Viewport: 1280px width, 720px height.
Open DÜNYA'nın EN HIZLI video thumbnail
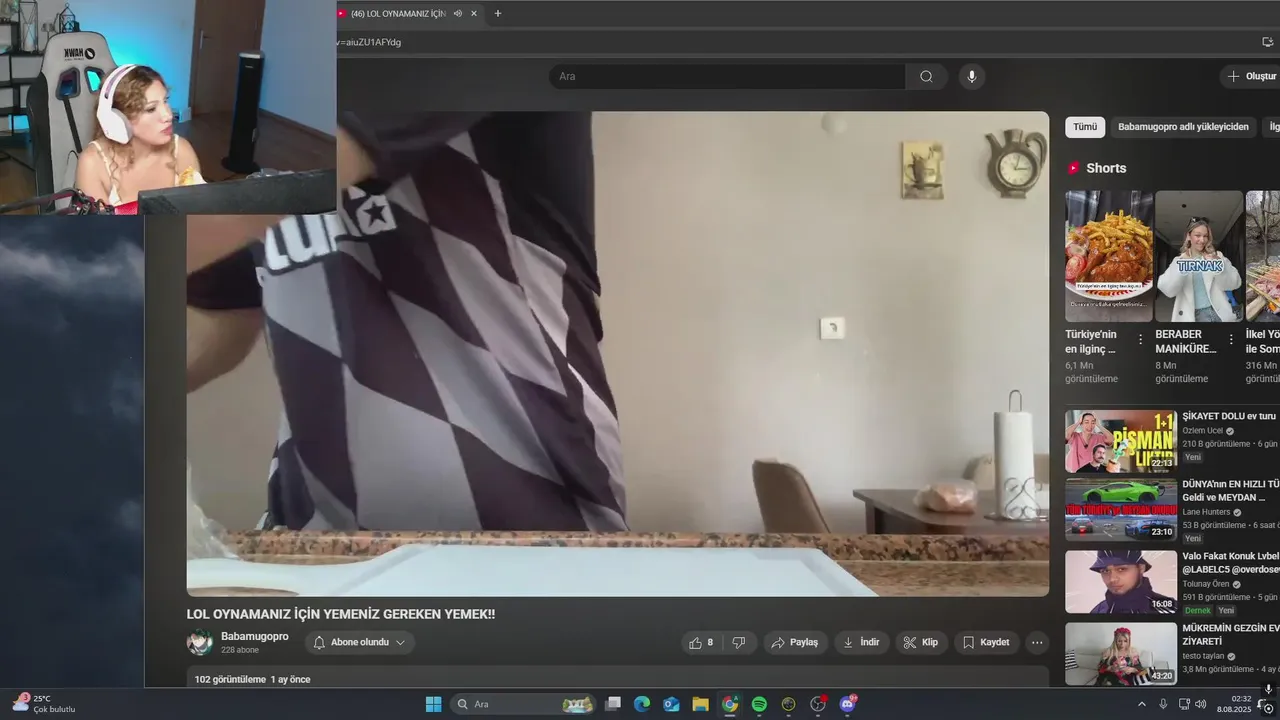(x=1121, y=509)
